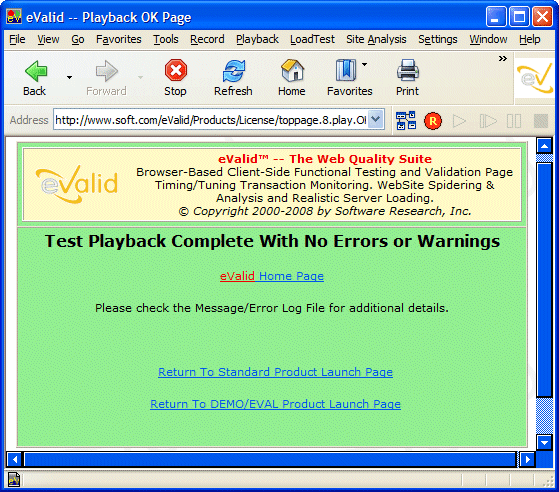The height and width of the screenshot is (492, 559).
Task: Click the red R record button
Action: (433, 121)
